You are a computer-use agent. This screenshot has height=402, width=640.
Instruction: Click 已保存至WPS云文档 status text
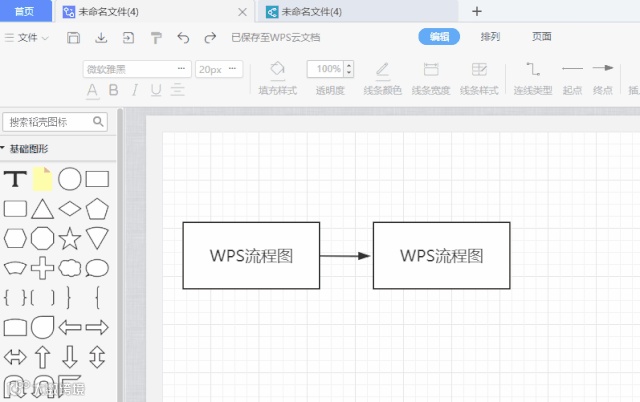click(x=276, y=38)
